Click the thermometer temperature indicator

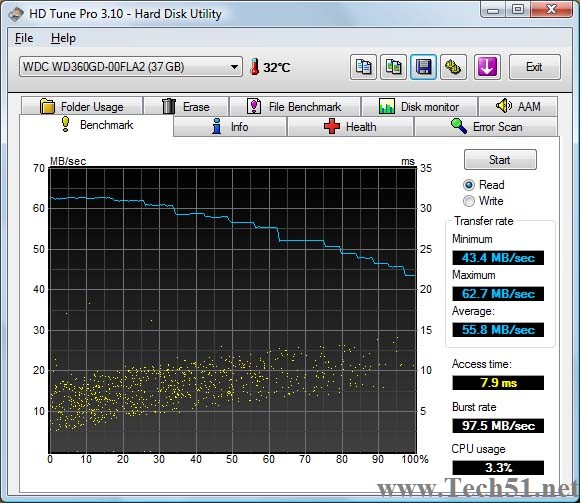(x=254, y=67)
